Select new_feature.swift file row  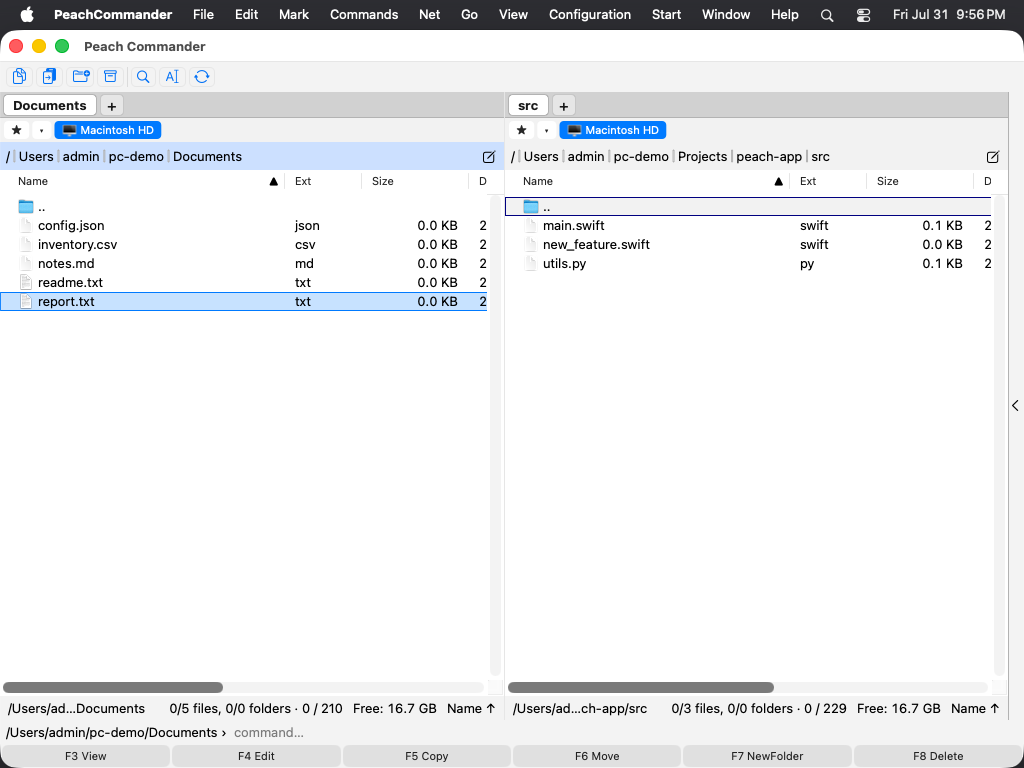[x=748, y=244]
